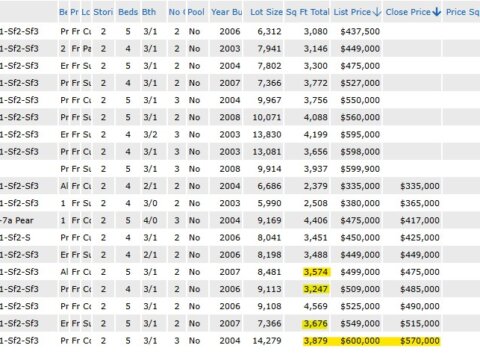Click the List Price header text
480x360 pixels.
coord(352,12)
